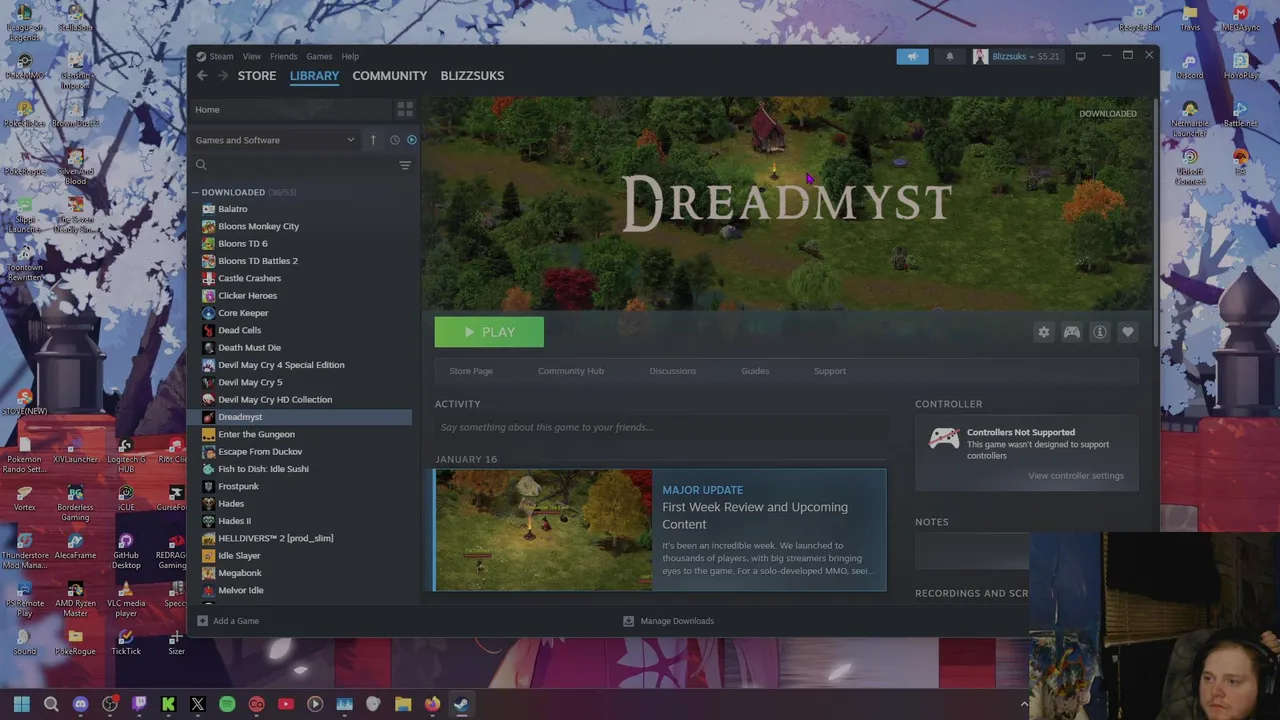
Task: Open Manage Downloads
Action: pos(668,621)
